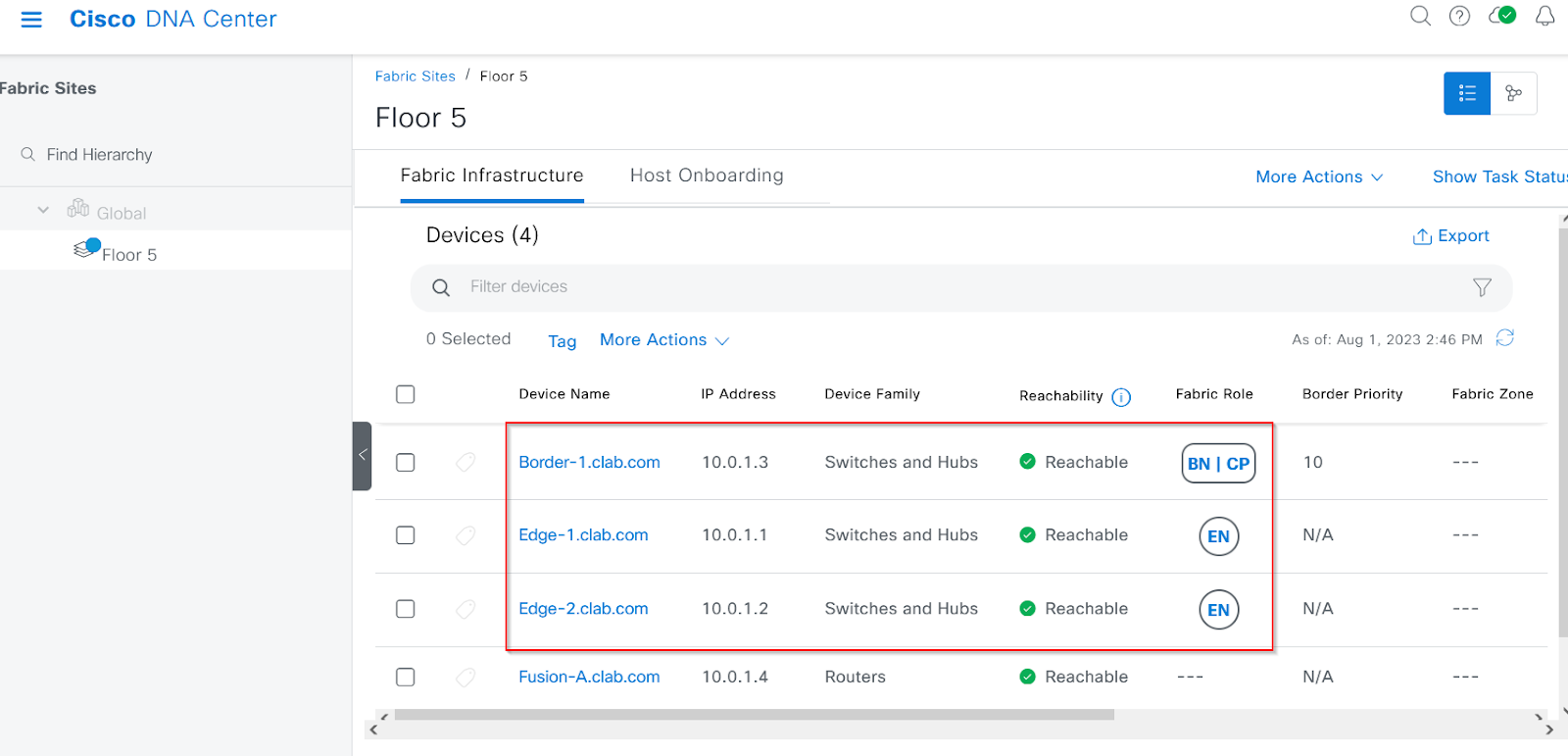This screenshot has width=1568, height=756.
Task: Click the Routers device family cell
Action: click(x=855, y=677)
